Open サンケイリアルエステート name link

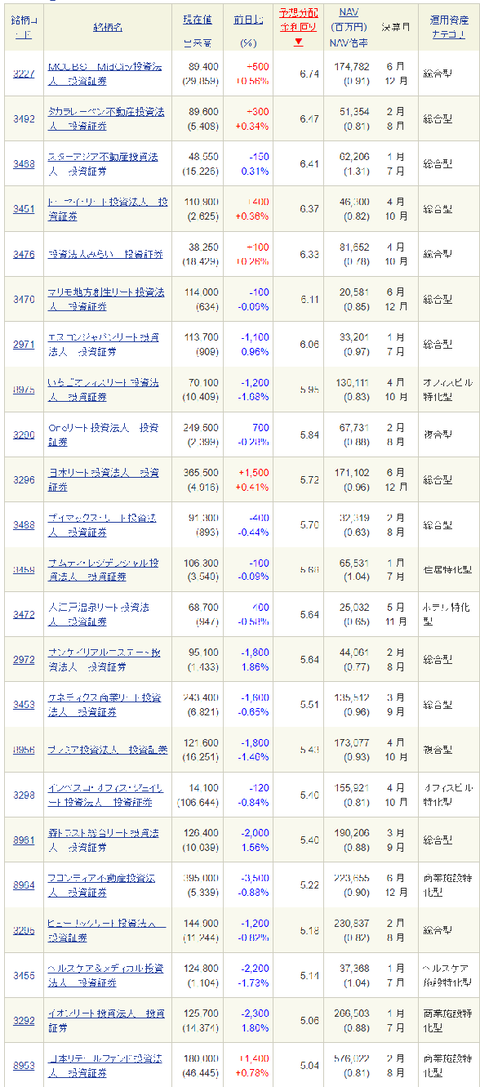104,660
